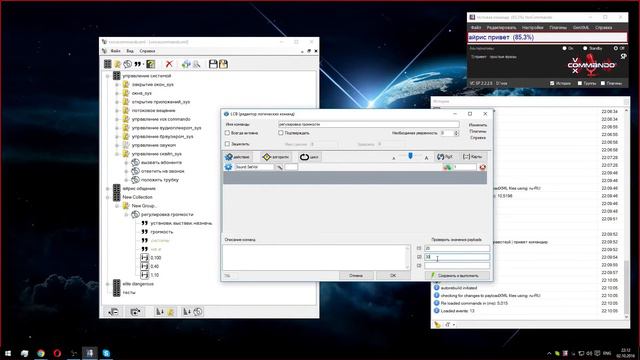Click the цикл button in LCB editor
Screen dimensions: 640x360
[x=310, y=157]
